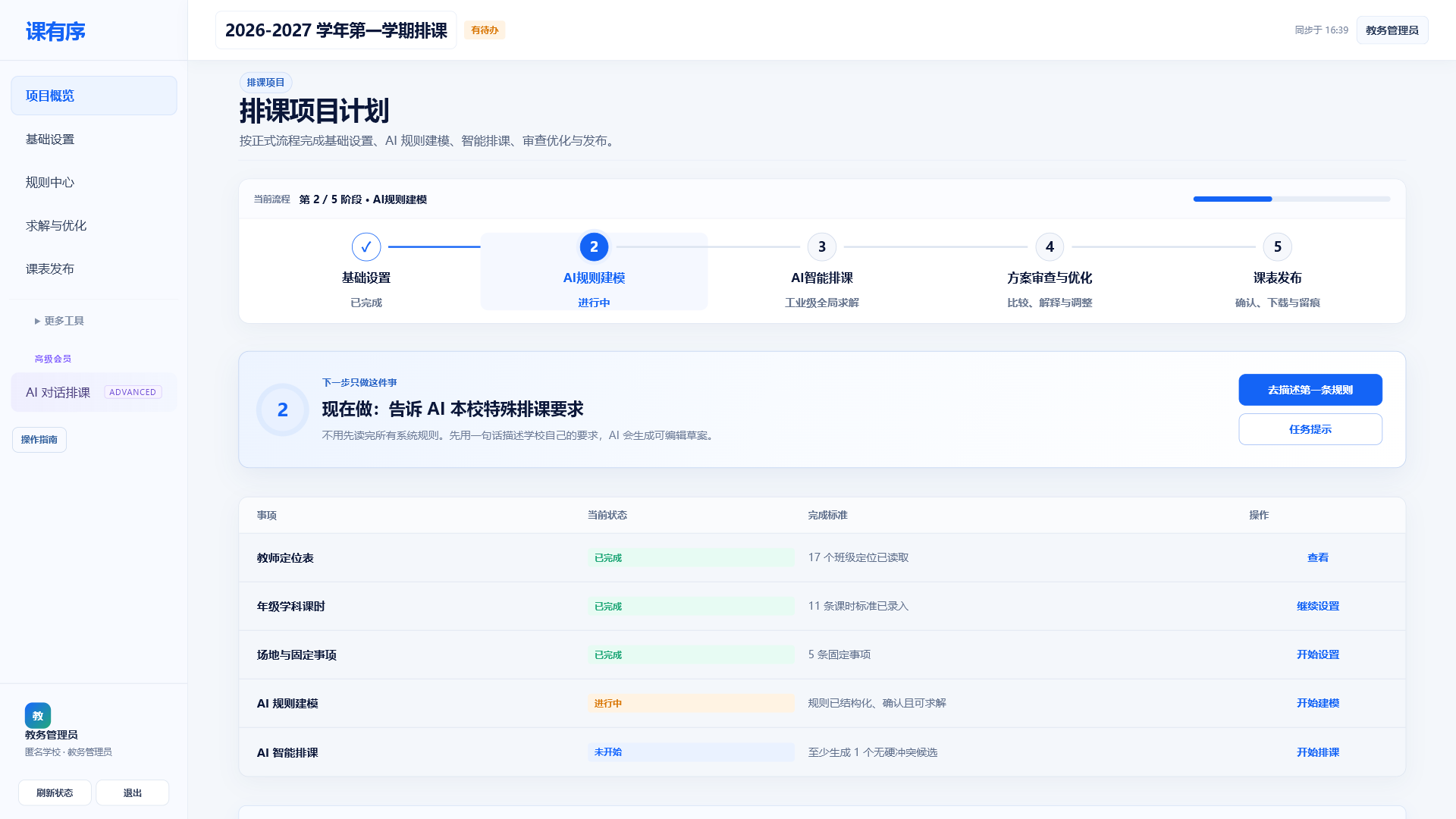Click the 课有序 logo
Screen dimensions: 1456x819
55,31
